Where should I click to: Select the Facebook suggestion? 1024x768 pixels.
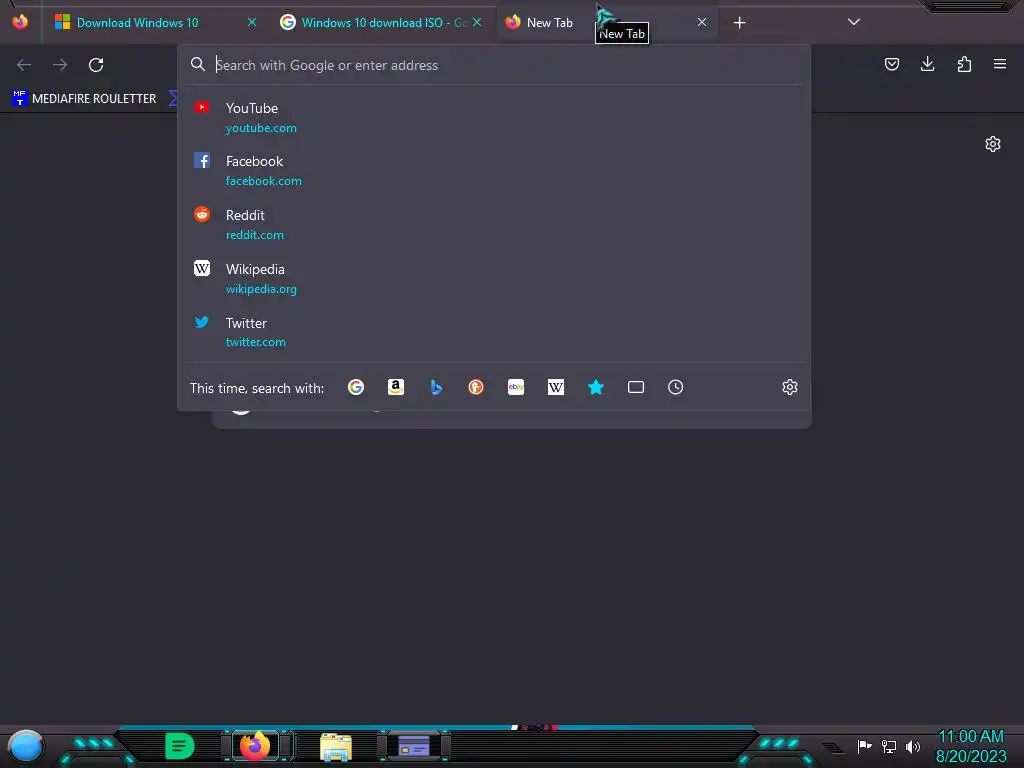(x=494, y=170)
